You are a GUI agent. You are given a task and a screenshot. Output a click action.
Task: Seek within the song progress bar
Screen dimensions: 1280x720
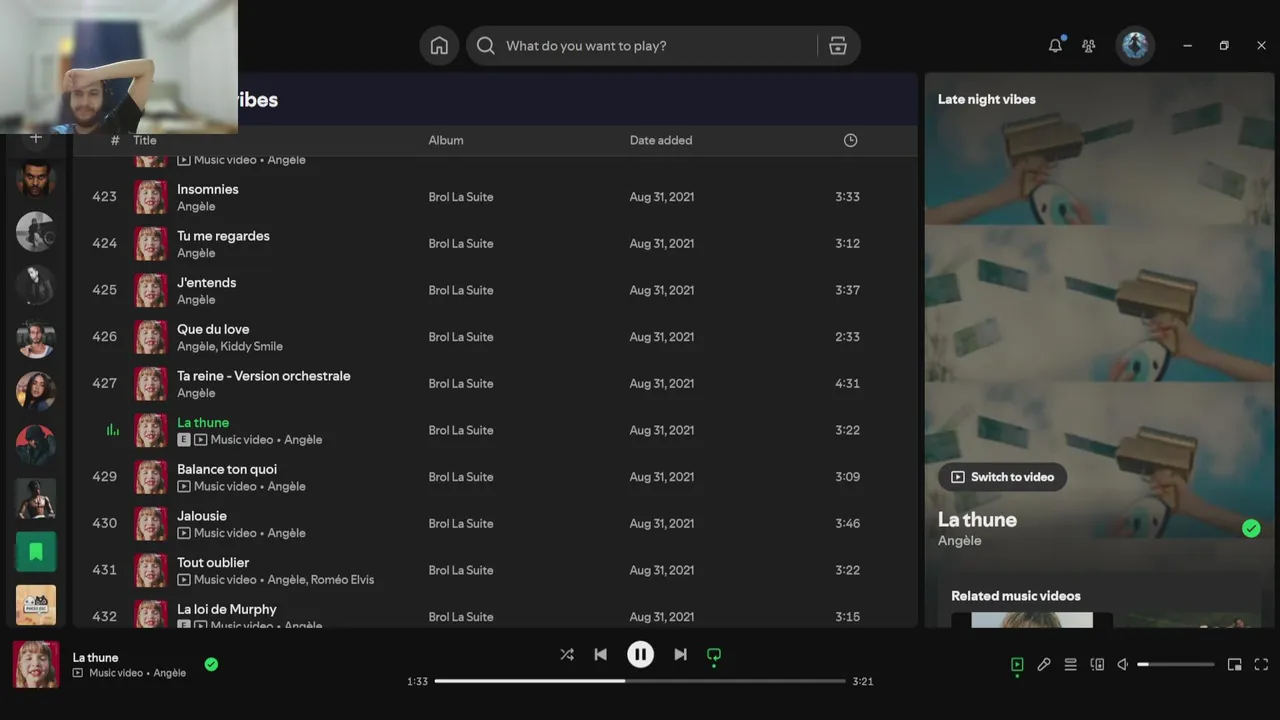(x=640, y=681)
